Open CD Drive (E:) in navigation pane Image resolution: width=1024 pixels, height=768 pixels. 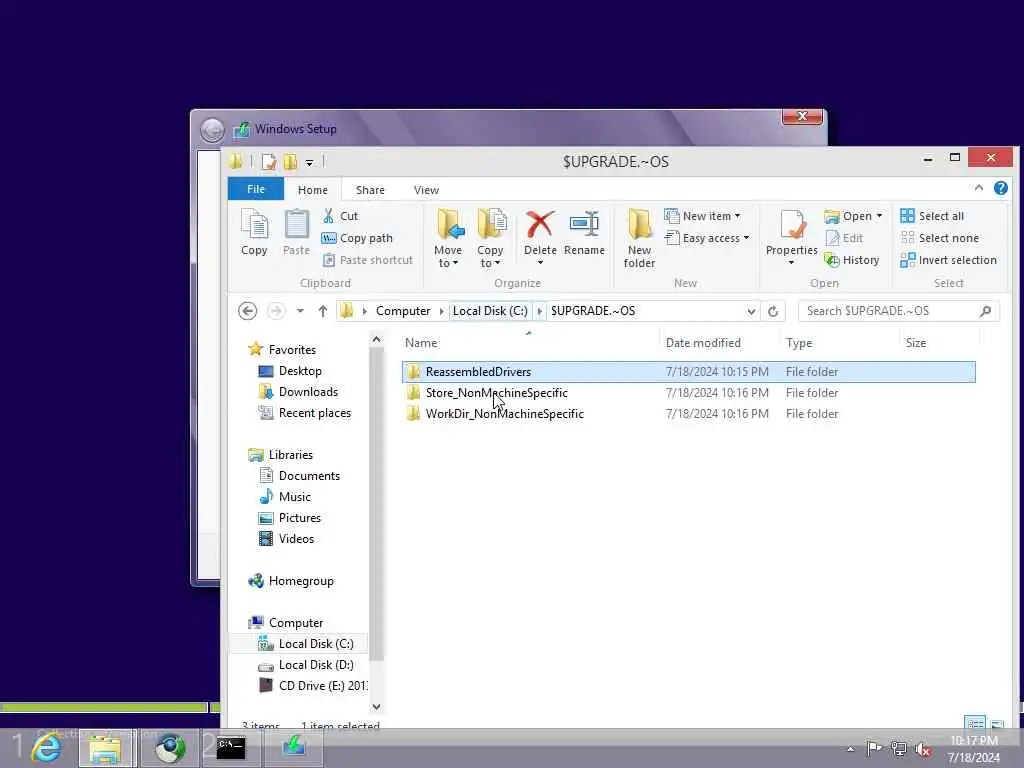pos(323,686)
